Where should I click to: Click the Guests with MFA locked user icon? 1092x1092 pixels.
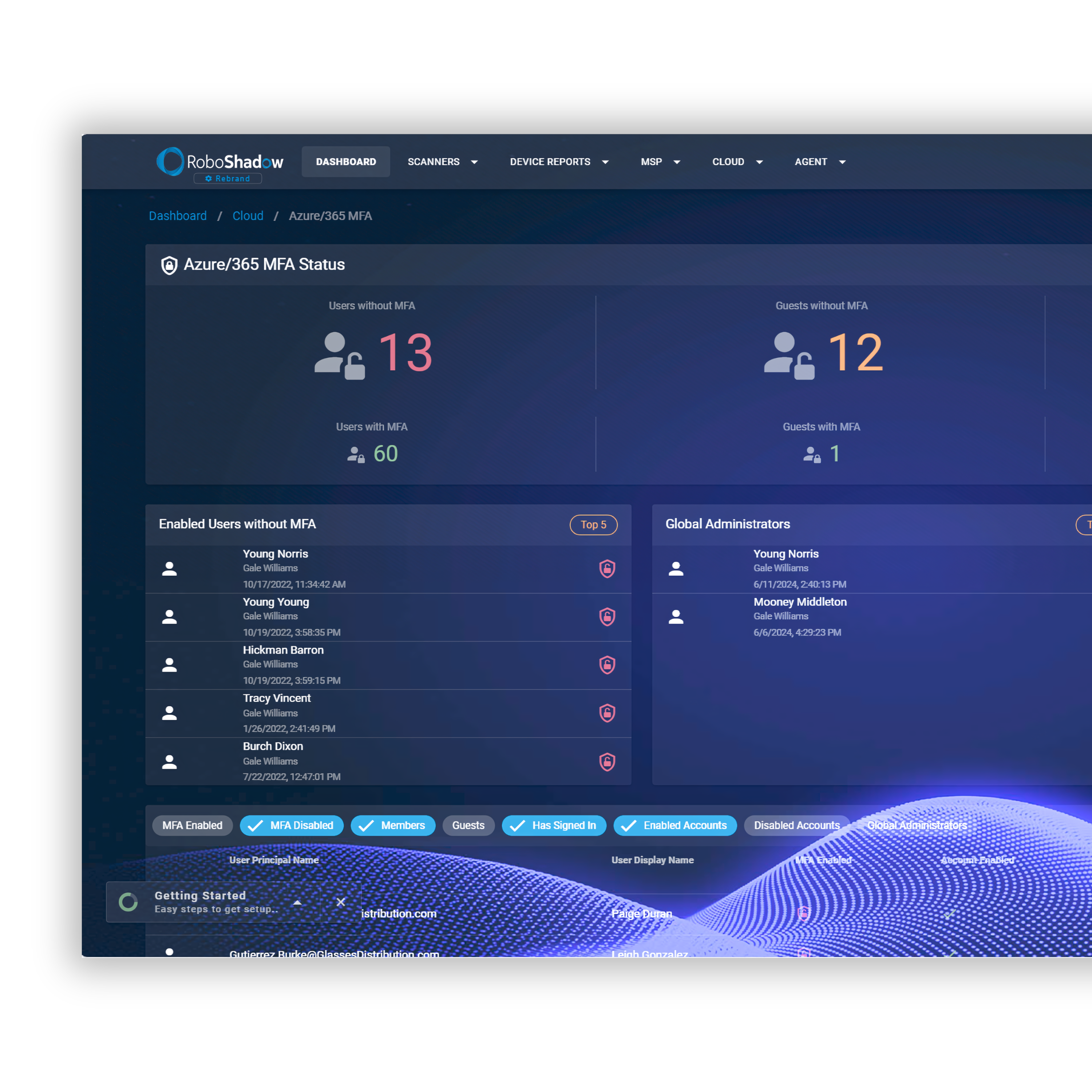click(812, 454)
